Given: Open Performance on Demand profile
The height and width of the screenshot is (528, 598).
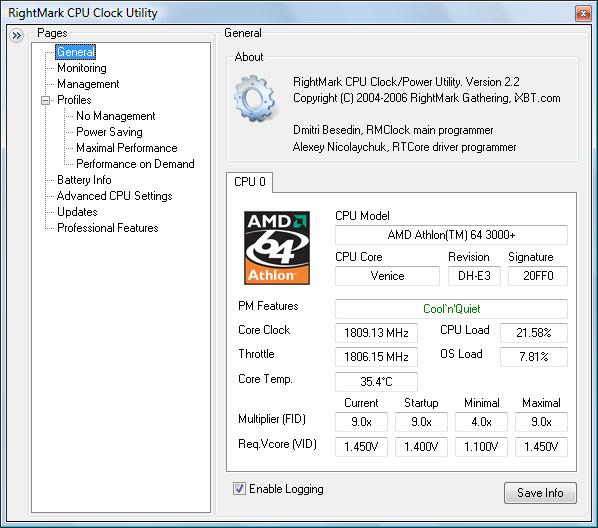Looking at the screenshot, I should point(135,164).
